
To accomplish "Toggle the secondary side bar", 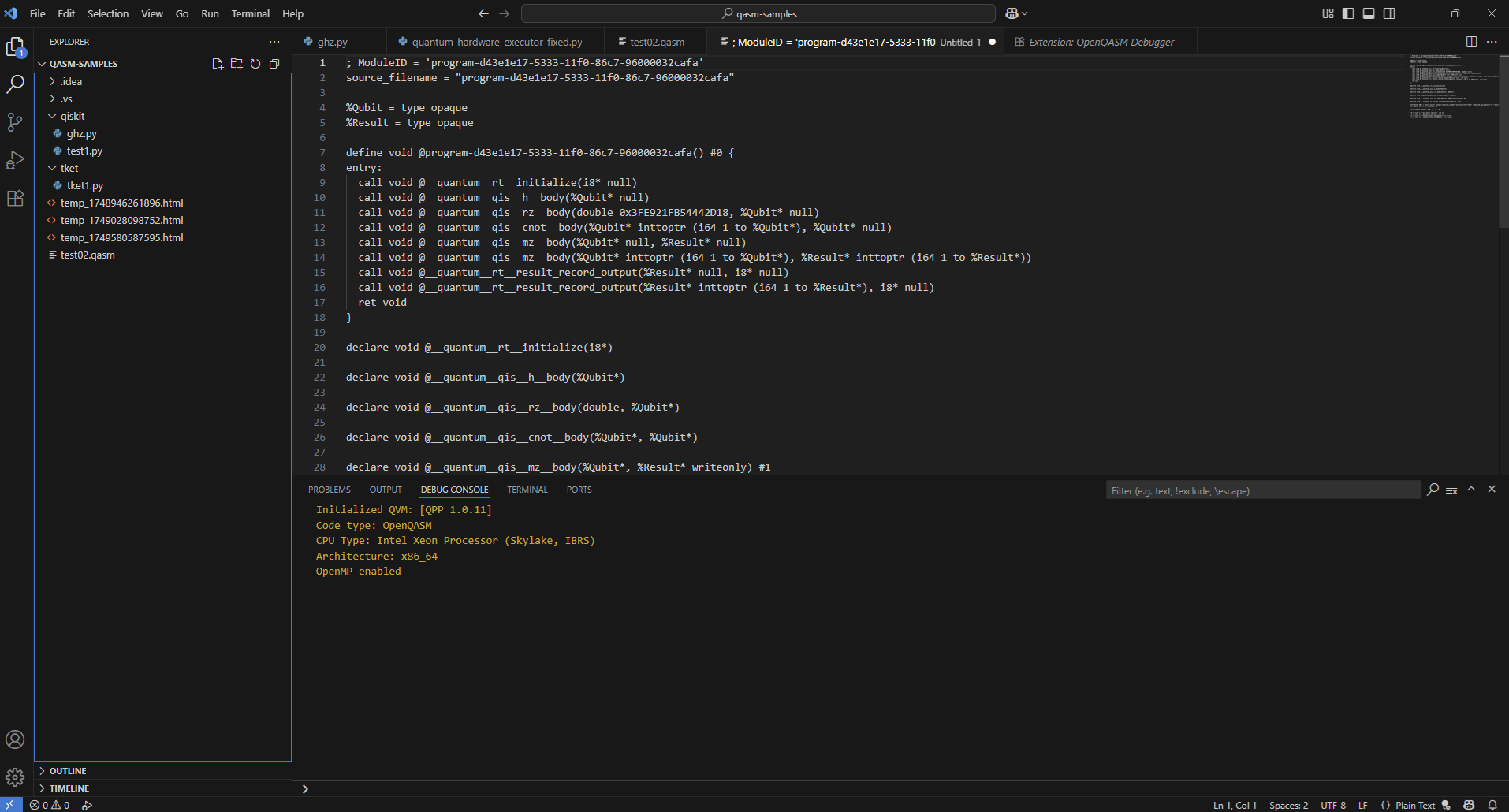I will [1389, 13].
